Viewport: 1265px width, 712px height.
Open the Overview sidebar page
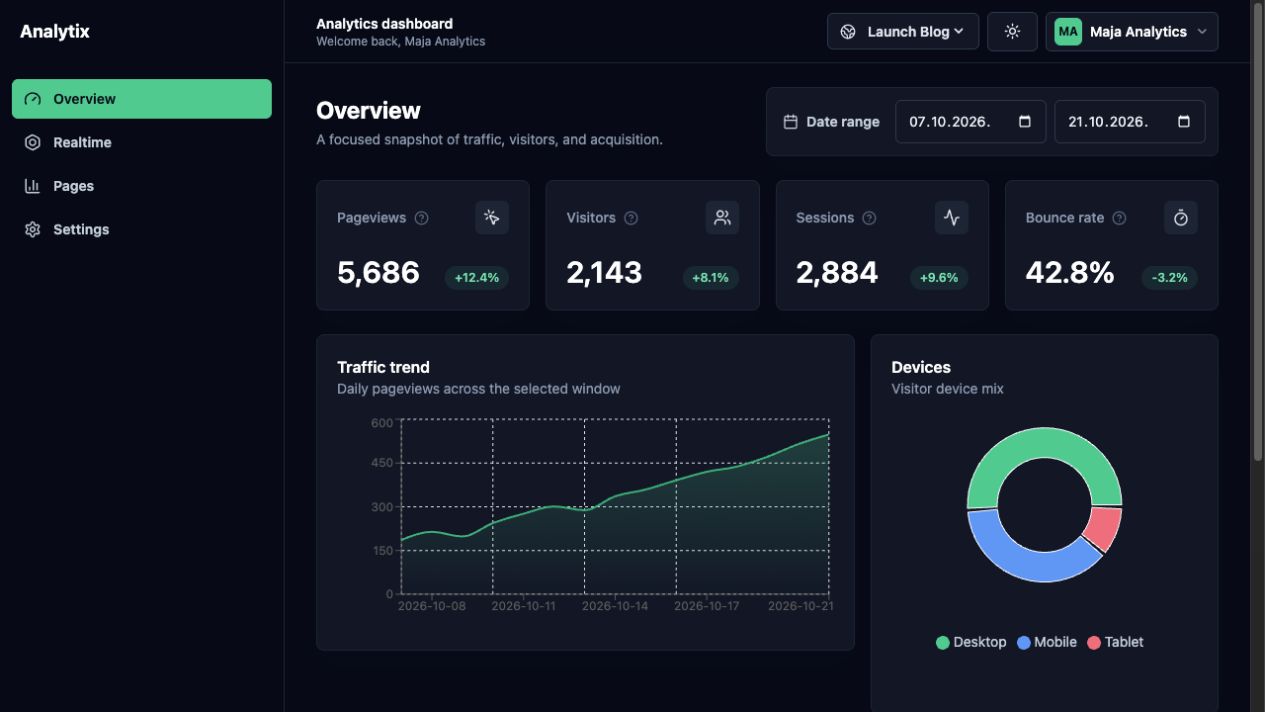pyautogui.click(x=142, y=99)
